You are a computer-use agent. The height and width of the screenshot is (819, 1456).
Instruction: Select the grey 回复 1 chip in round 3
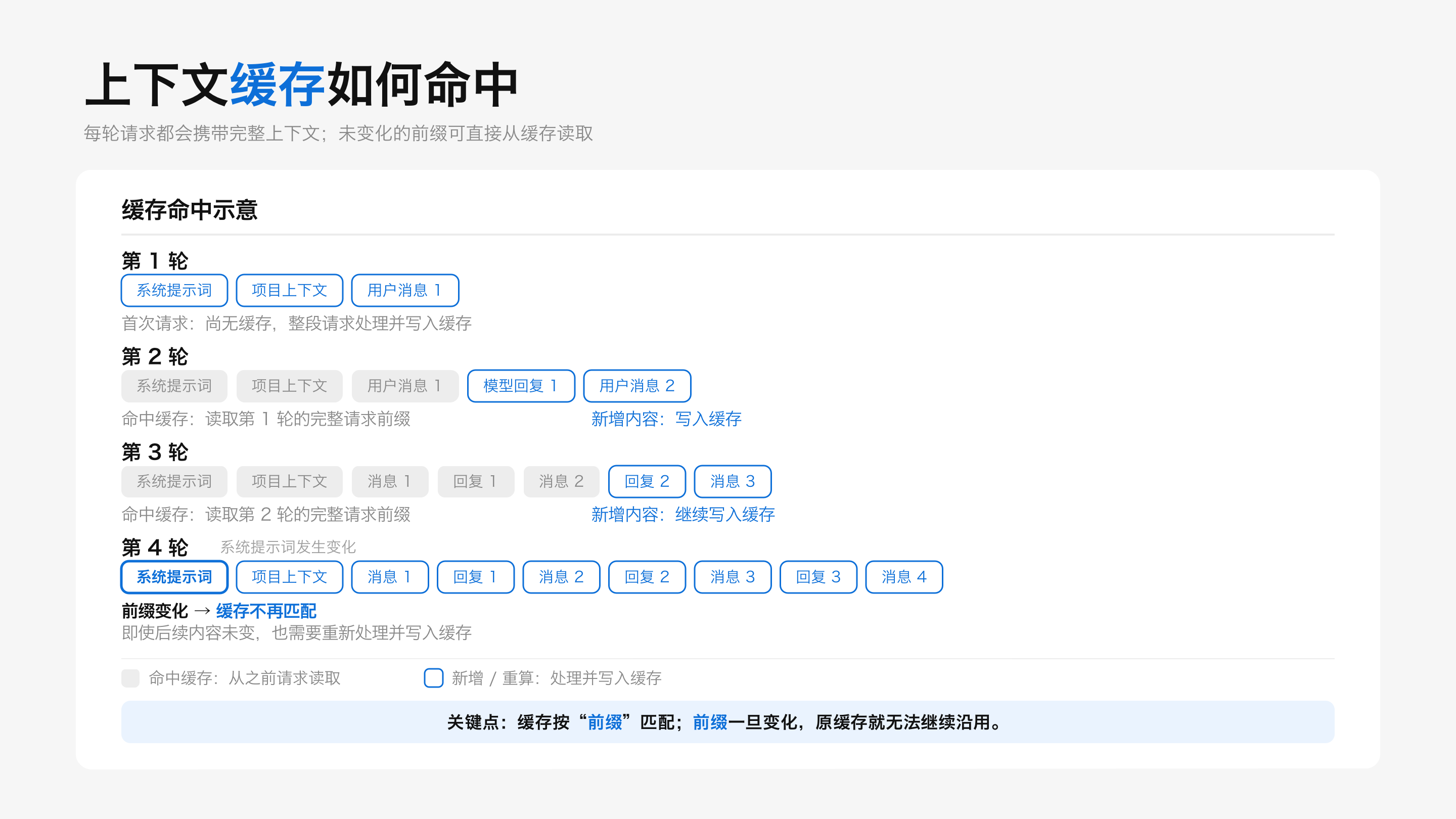coord(476,482)
